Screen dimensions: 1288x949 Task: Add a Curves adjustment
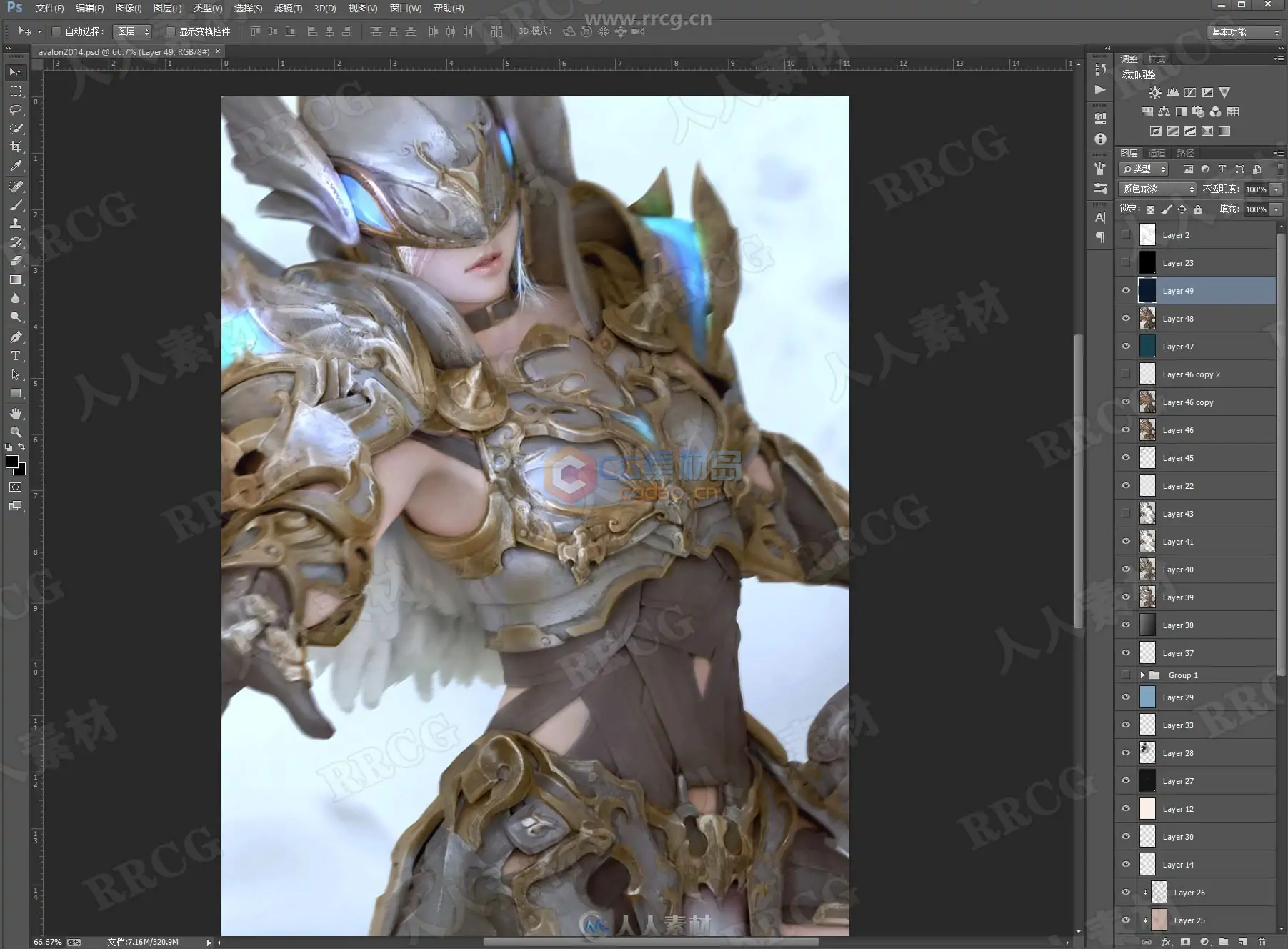[x=1190, y=92]
